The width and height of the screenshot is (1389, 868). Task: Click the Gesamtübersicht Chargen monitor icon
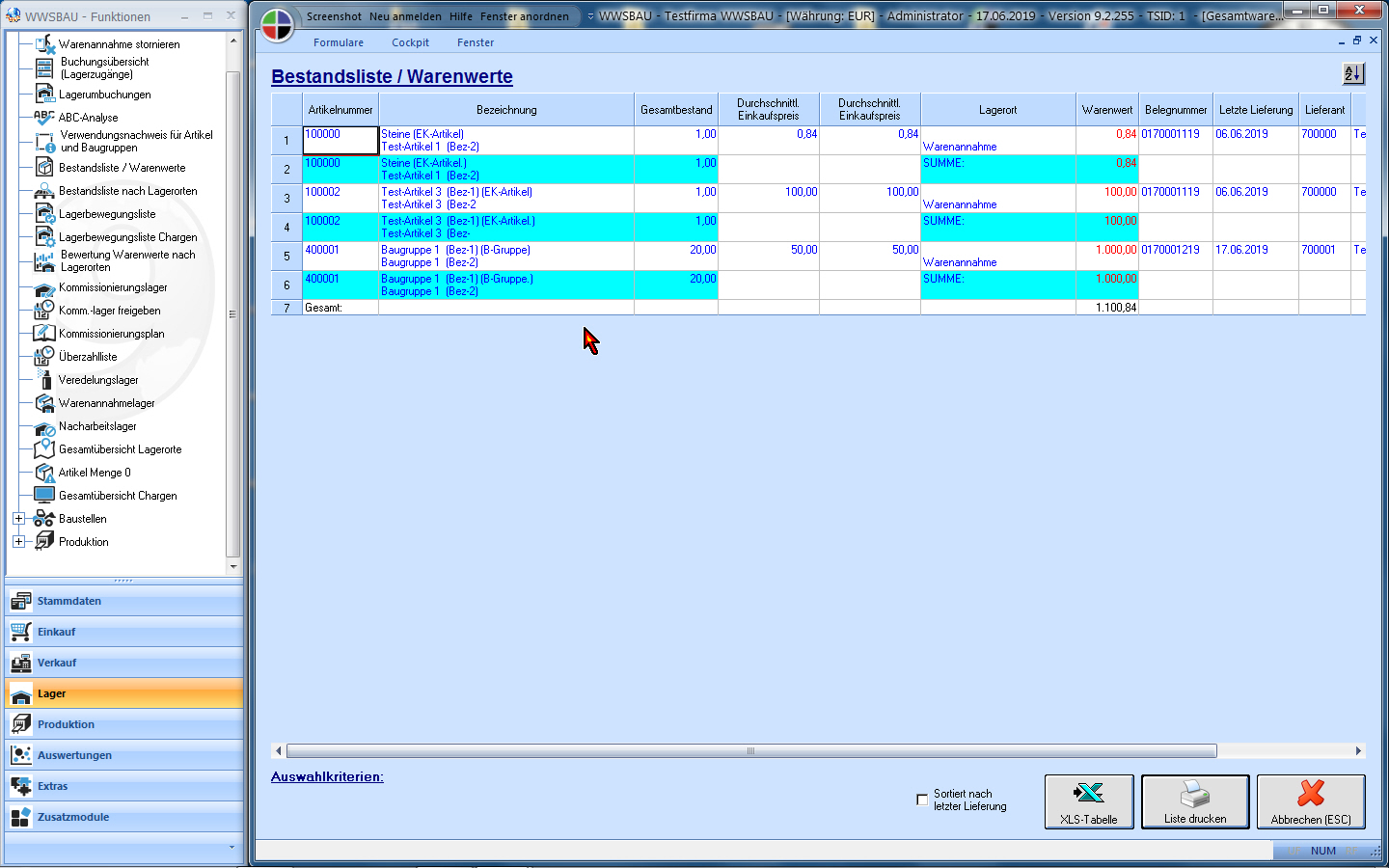click(x=44, y=495)
